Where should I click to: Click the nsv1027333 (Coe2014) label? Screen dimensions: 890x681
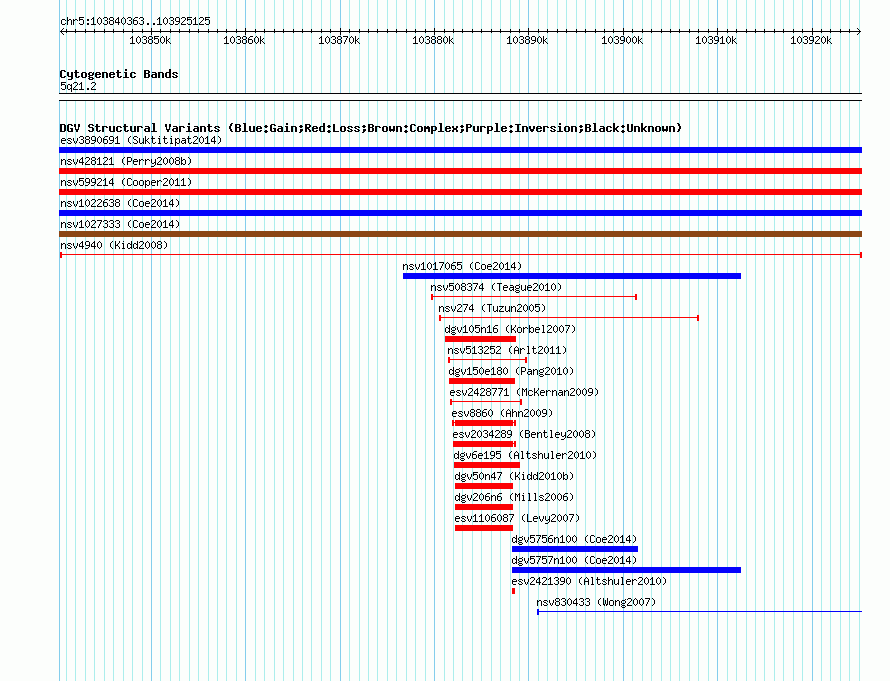(120, 224)
